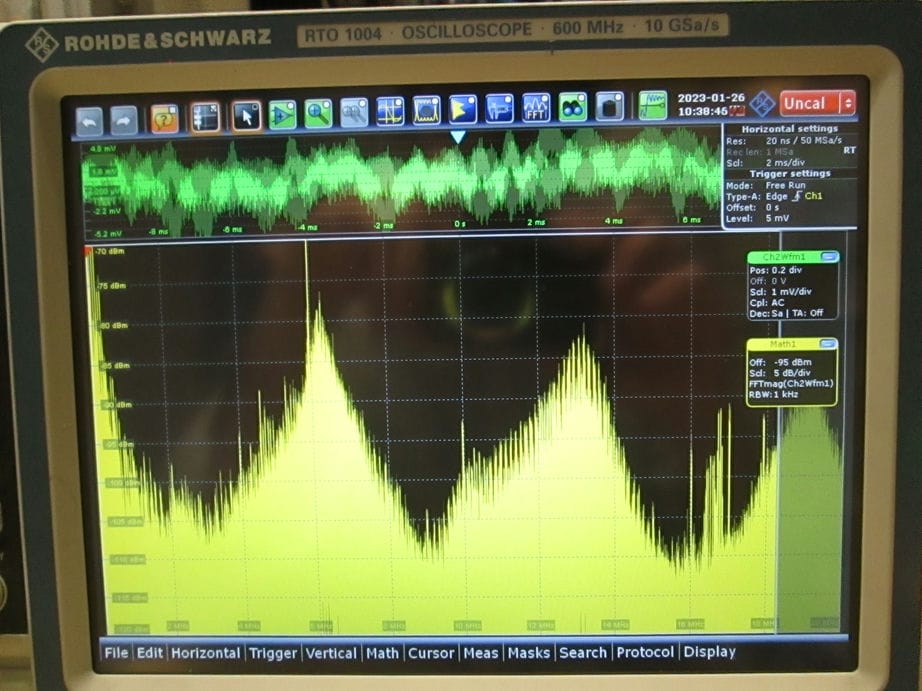Click the 'Free Run' trigger mode value
The height and width of the screenshot is (691, 922).
(x=785, y=185)
